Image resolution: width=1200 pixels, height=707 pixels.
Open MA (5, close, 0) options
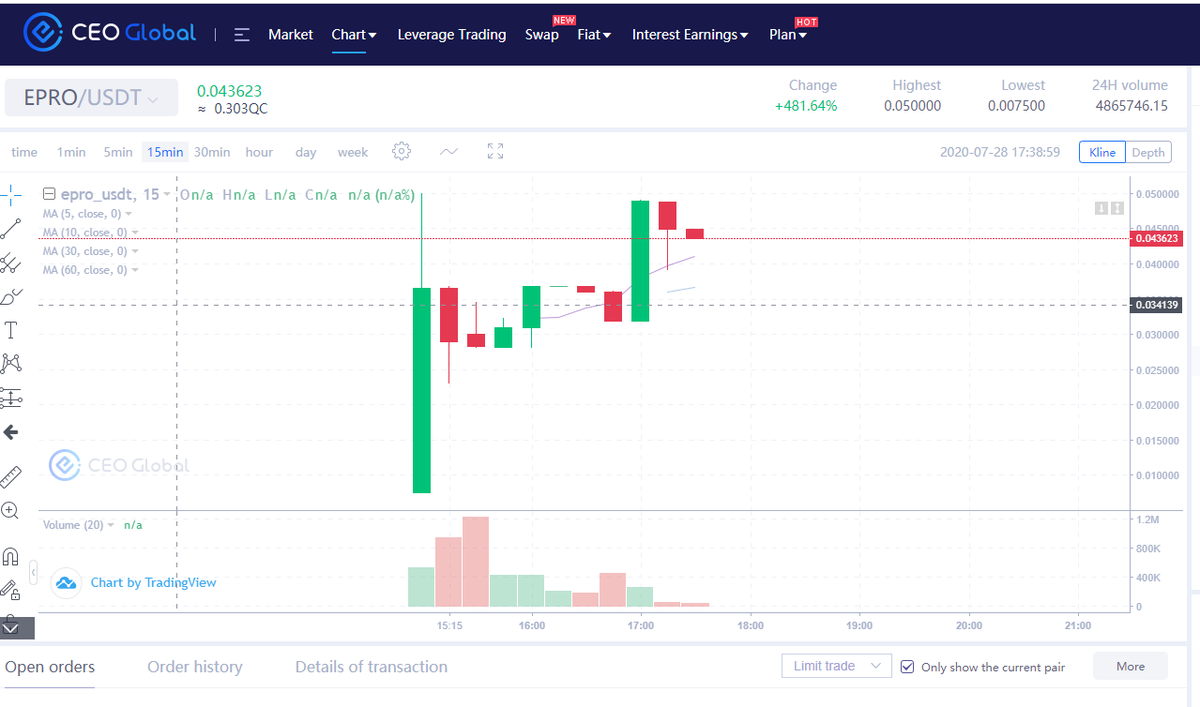tap(129, 214)
